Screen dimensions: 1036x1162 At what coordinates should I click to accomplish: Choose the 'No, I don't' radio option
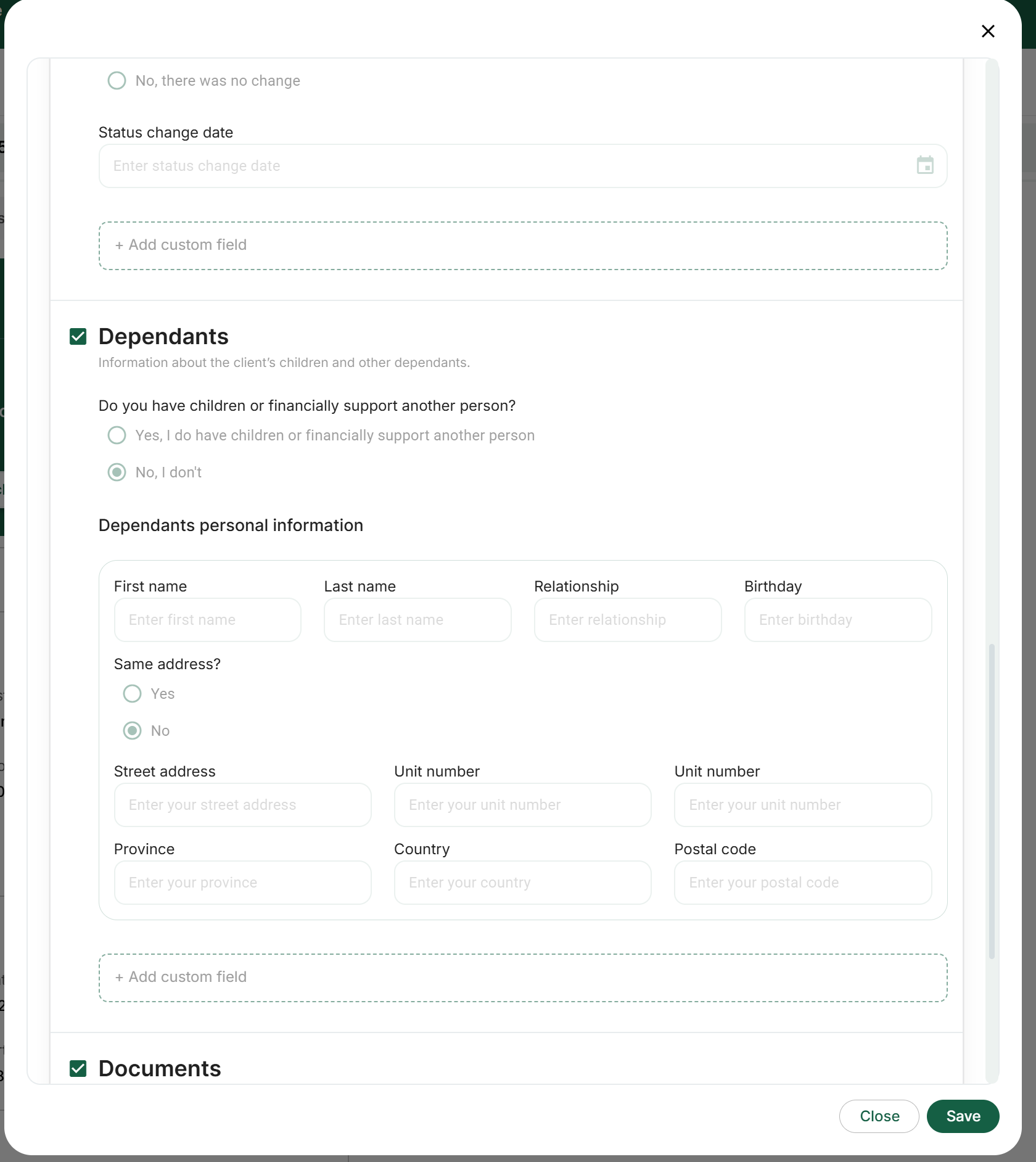[x=117, y=472]
